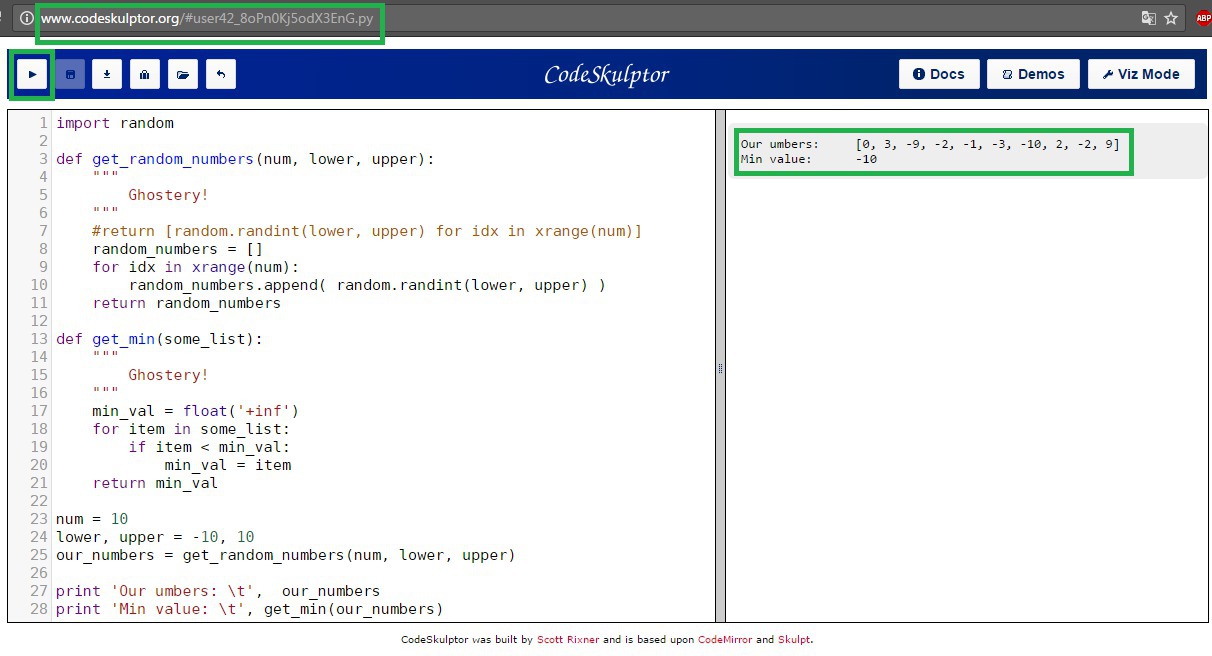Click the CodeSkulptor title text

[x=606, y=74]
